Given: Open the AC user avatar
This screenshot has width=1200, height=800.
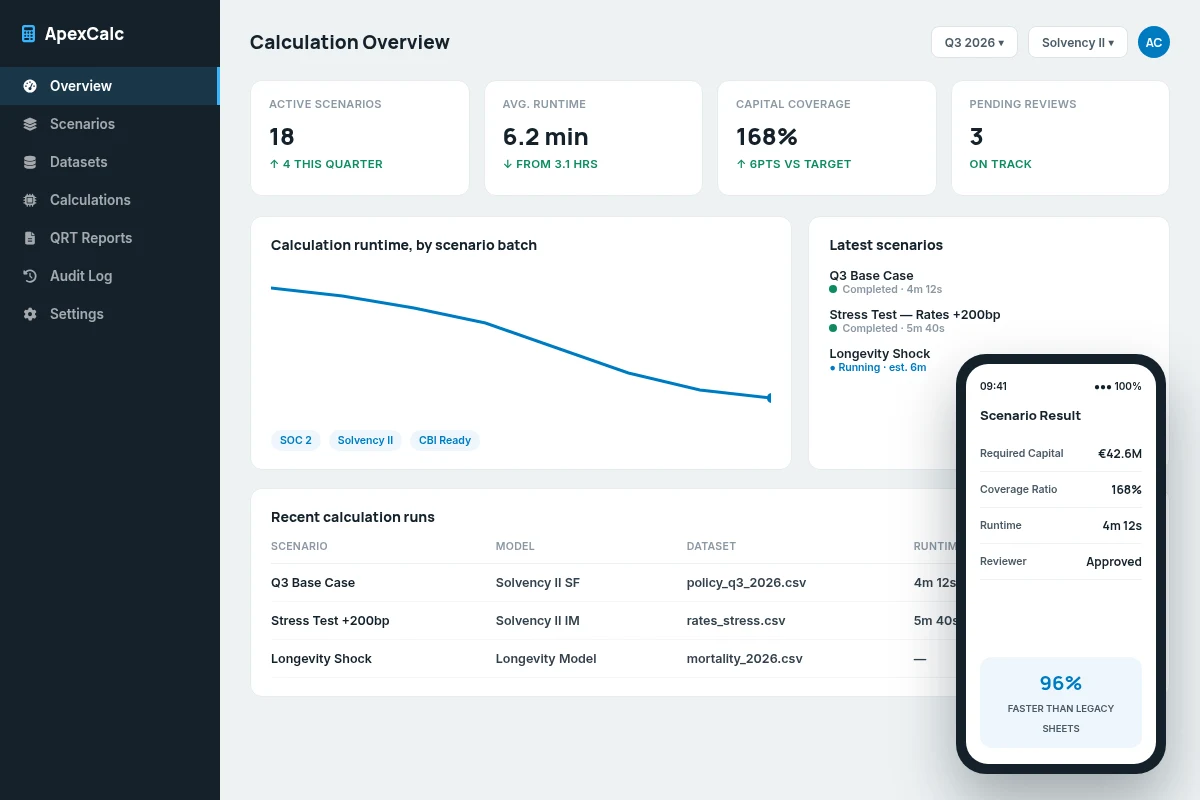Looking at the screenshot, I should tap(1154, 42).
